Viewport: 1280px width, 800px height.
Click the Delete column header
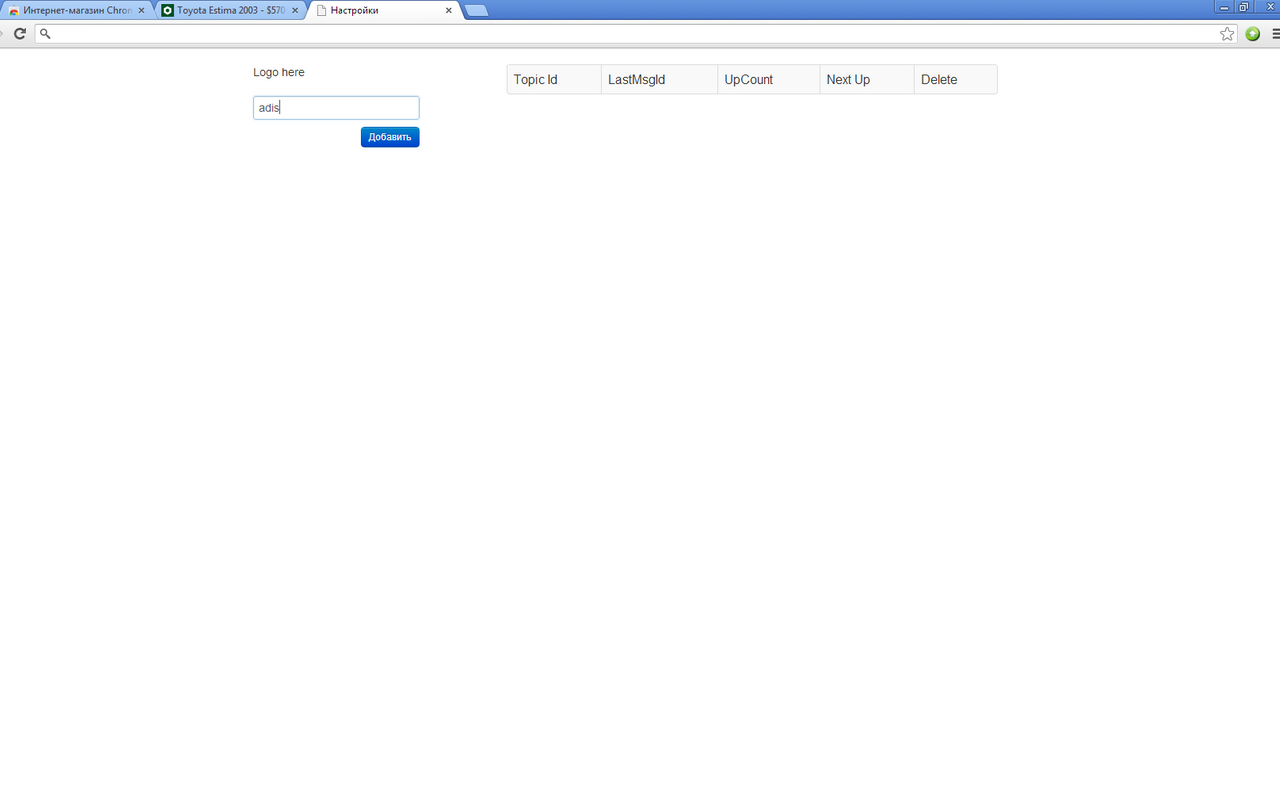tap(939, 79)
